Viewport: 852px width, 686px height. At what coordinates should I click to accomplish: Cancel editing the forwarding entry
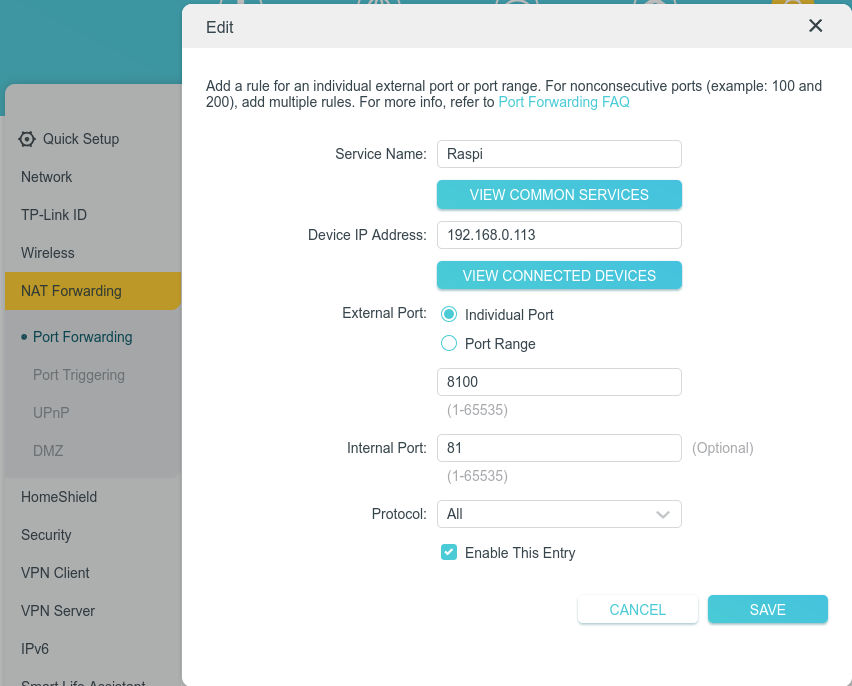(x=637, y=609)
